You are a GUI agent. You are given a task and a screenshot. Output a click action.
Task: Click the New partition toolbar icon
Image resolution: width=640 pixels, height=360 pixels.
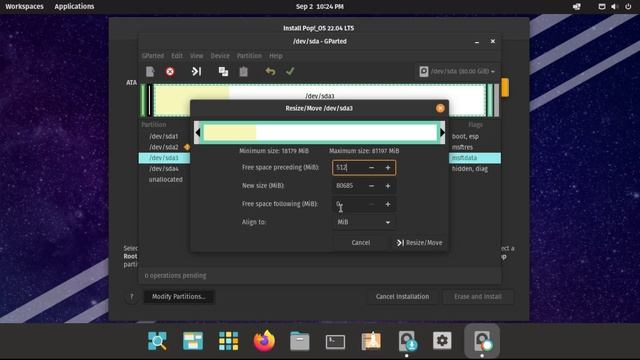coord(150,71)
